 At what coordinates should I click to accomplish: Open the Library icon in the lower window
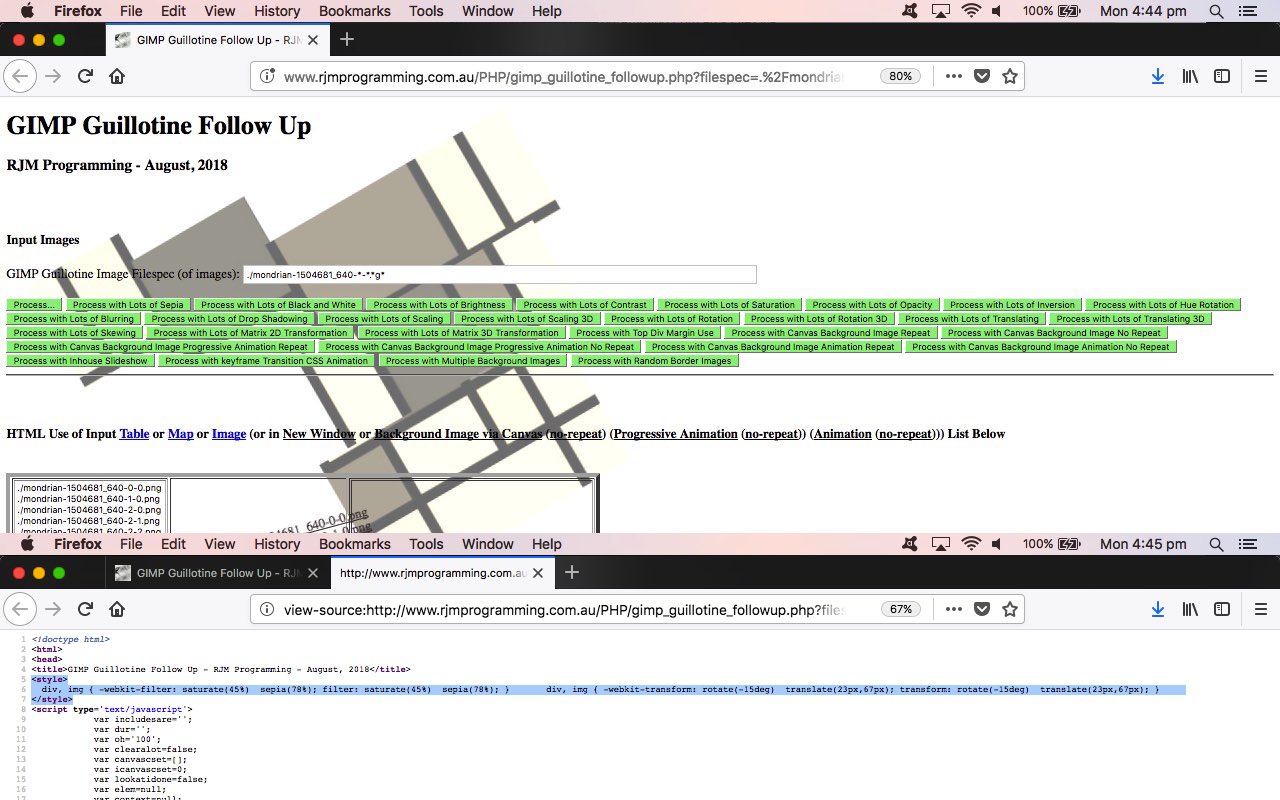click(1190, 609)
